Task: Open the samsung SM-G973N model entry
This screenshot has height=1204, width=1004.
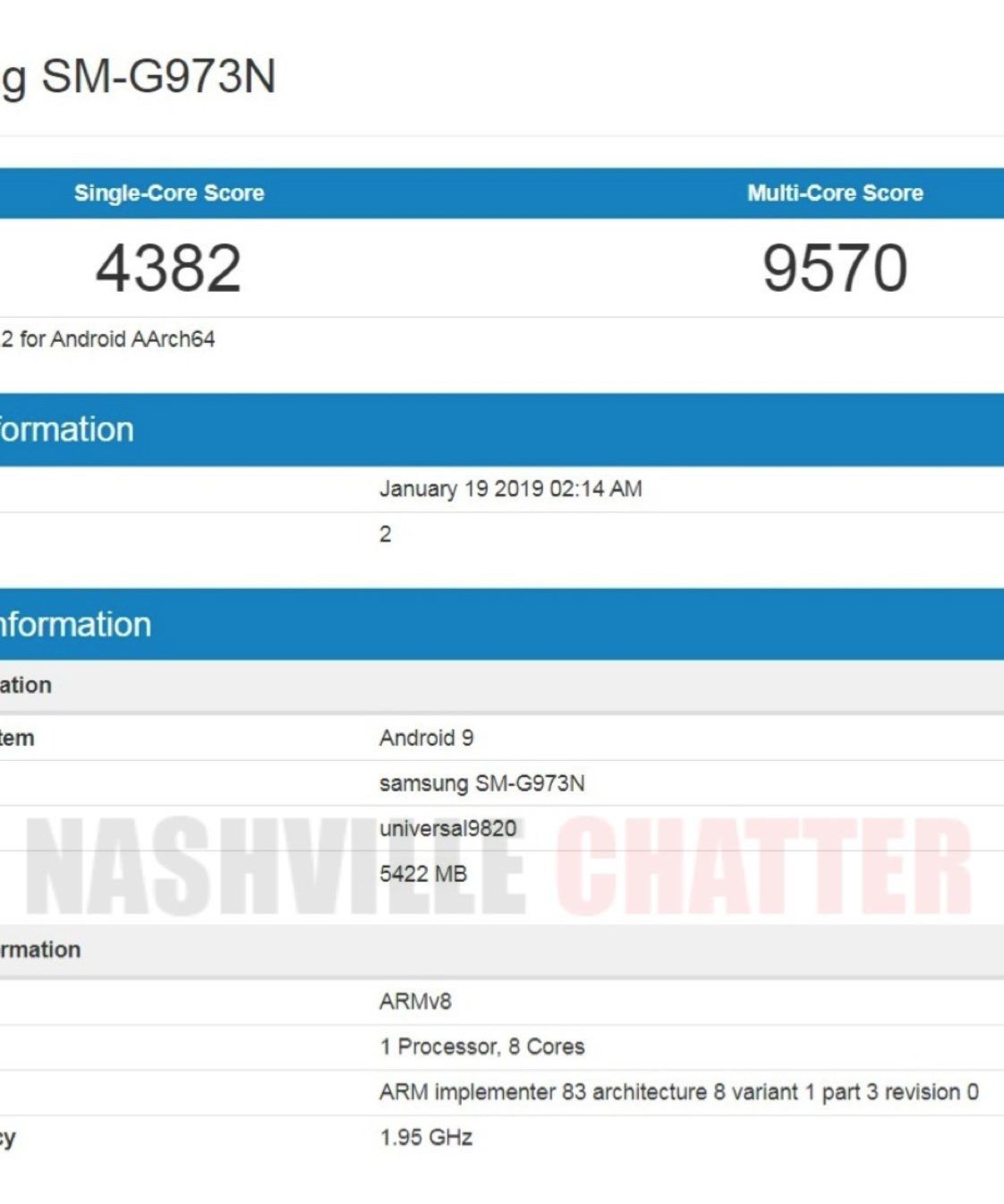Action: click(481, 783)
